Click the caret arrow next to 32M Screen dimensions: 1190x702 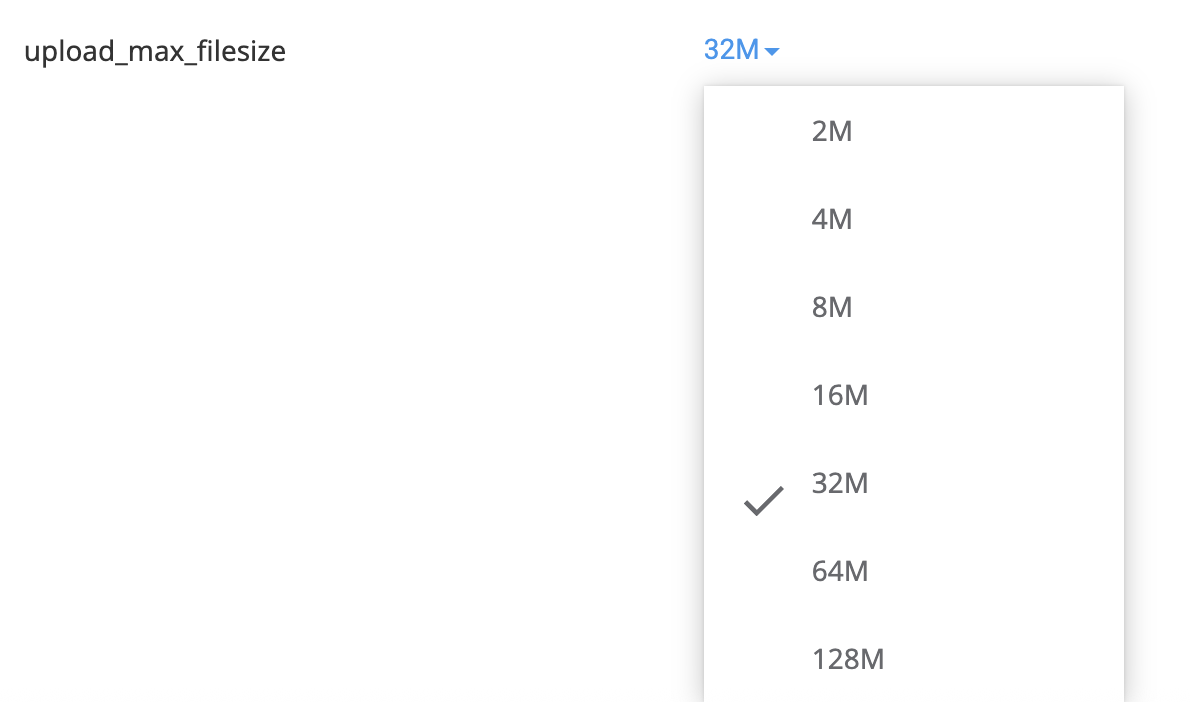tap(771, 51)
